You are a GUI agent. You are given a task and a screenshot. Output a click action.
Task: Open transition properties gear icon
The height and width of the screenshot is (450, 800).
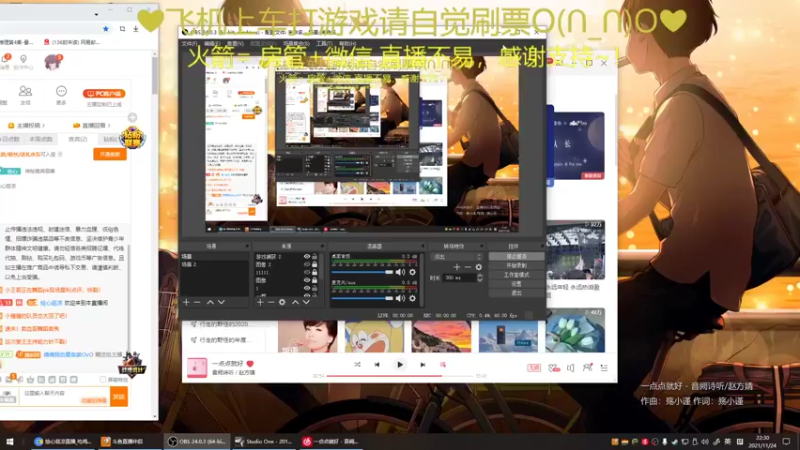(479, 267)
